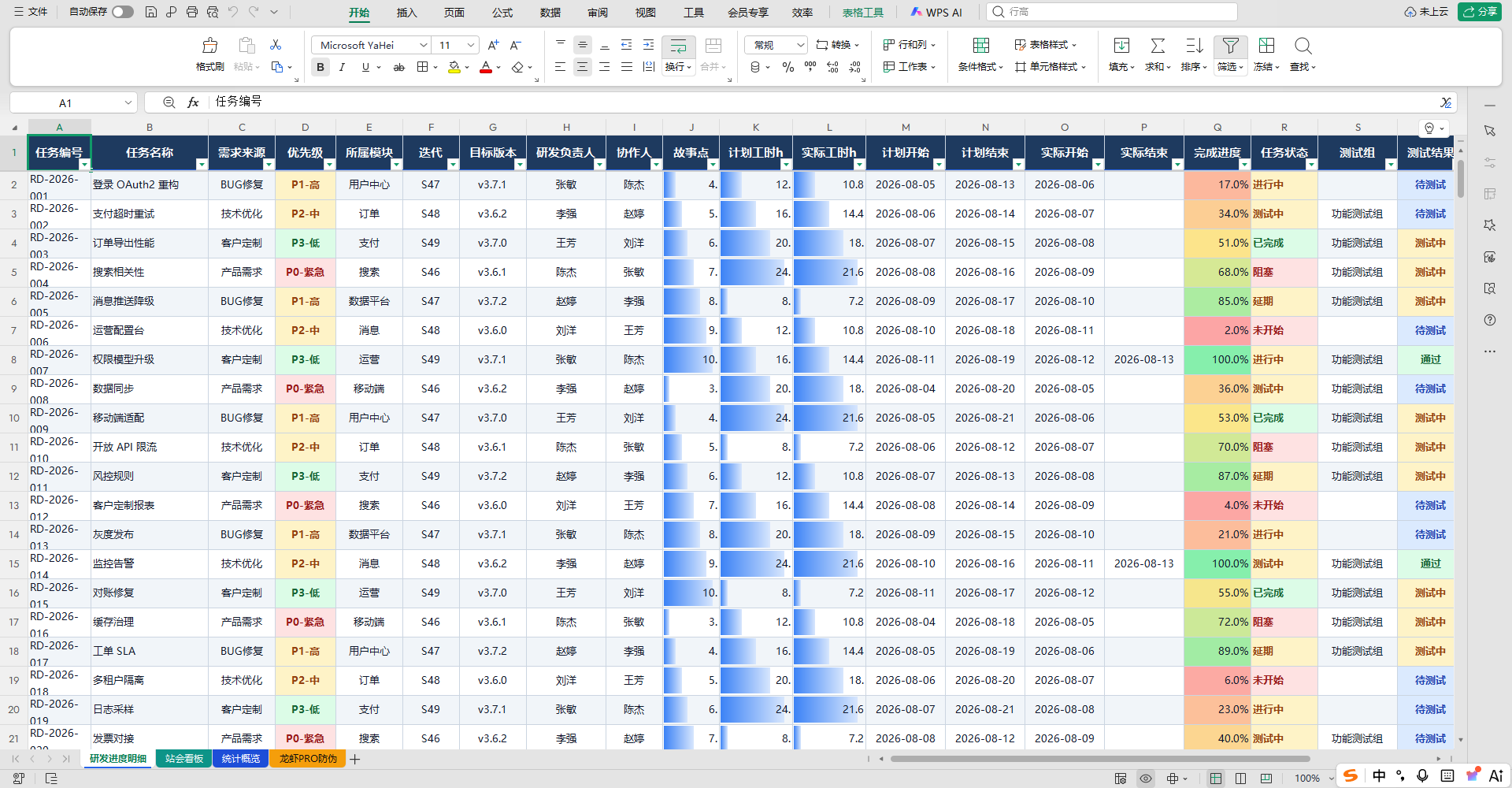The image size is (1512, 788).
Task: Toggle horizontal center alignment
Action: pyautogui.click(x=582, y=67)
